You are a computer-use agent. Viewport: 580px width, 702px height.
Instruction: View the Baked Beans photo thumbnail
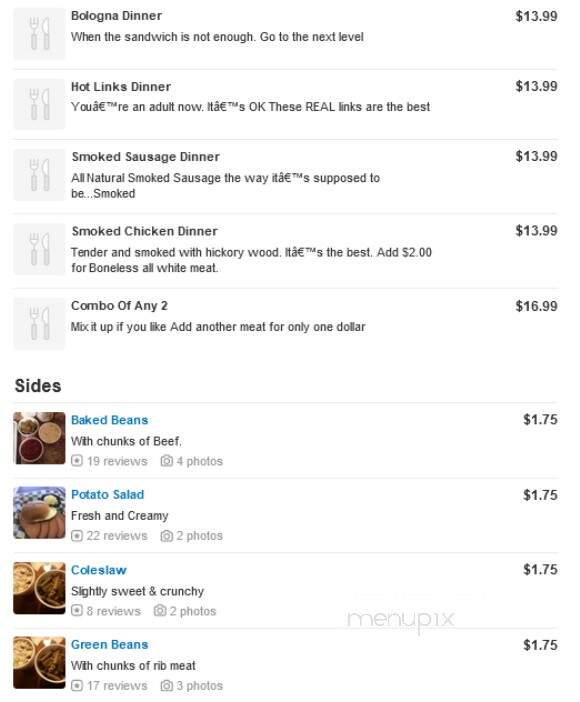click(x=39, y=438)
